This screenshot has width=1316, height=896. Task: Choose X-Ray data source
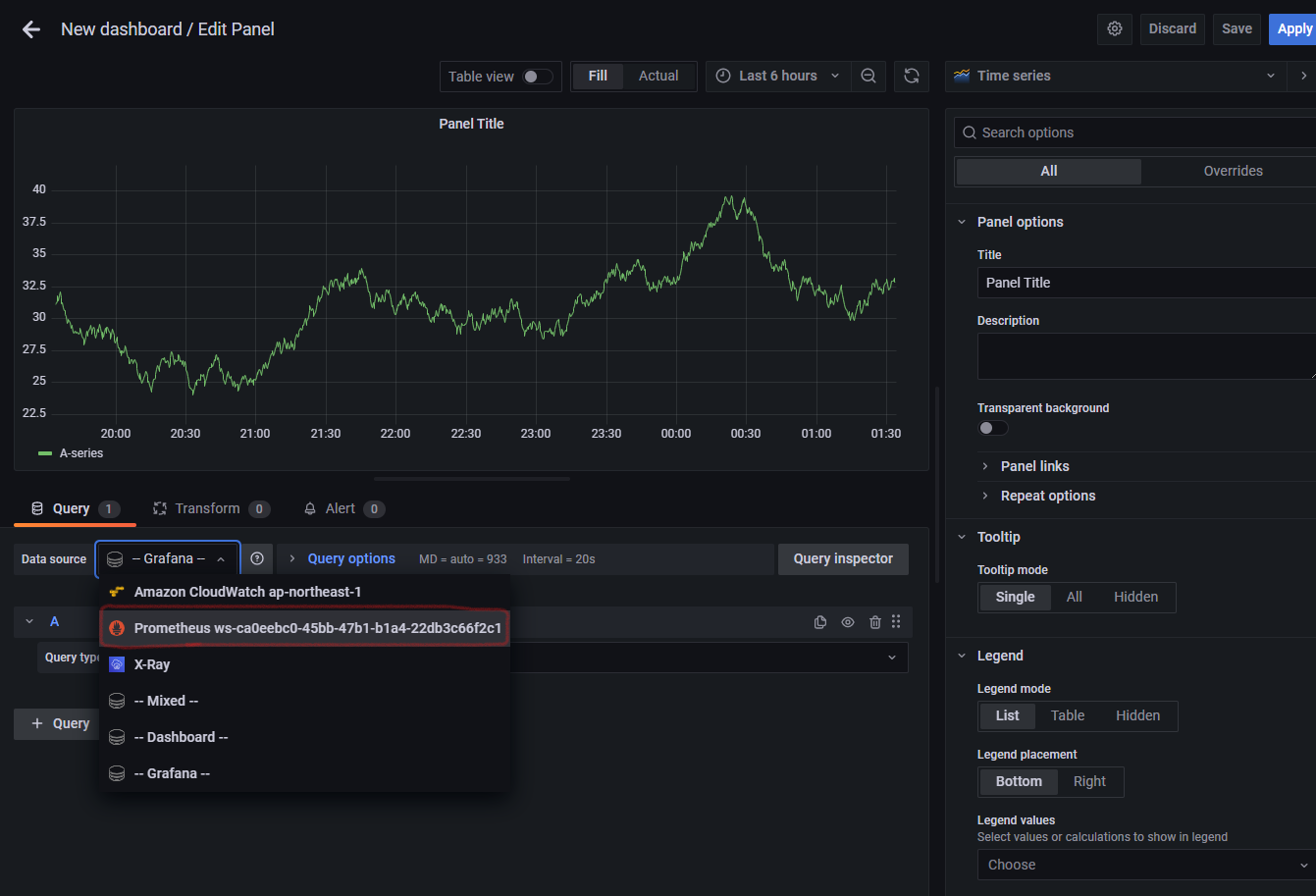305,664
